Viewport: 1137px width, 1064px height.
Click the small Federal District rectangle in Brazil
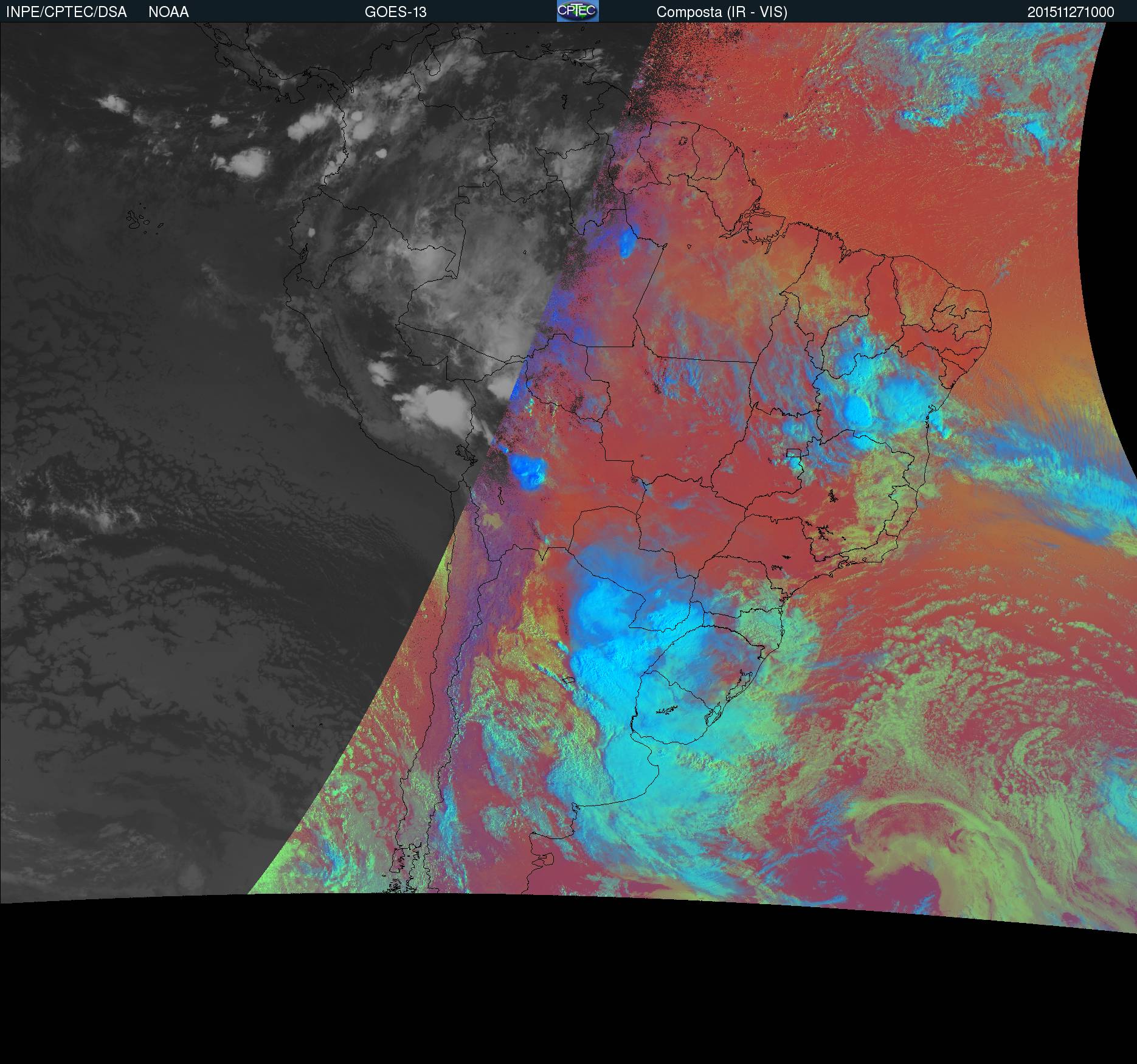point(793,452)
